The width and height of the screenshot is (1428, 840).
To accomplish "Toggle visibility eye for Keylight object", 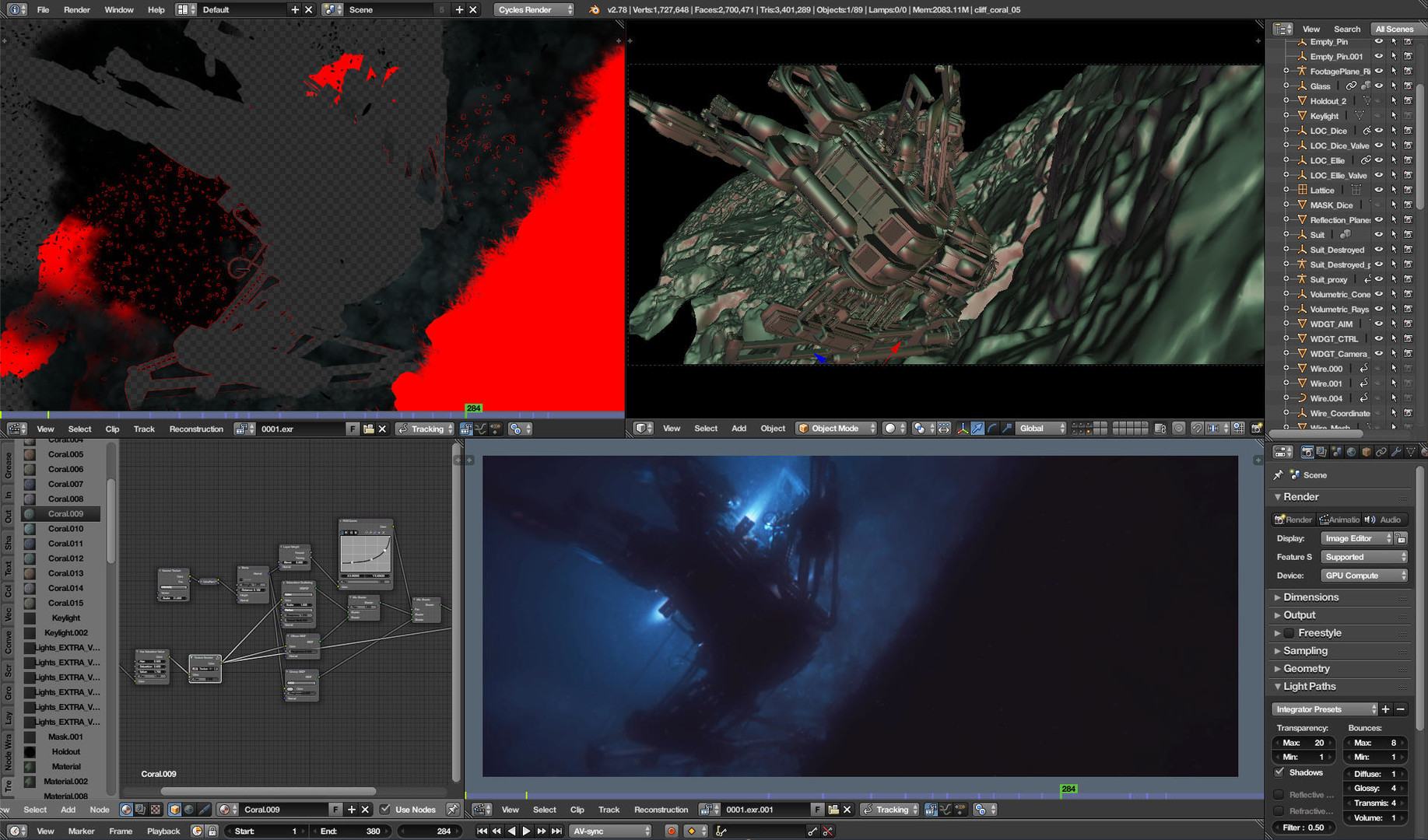I will click(1379, 116).
